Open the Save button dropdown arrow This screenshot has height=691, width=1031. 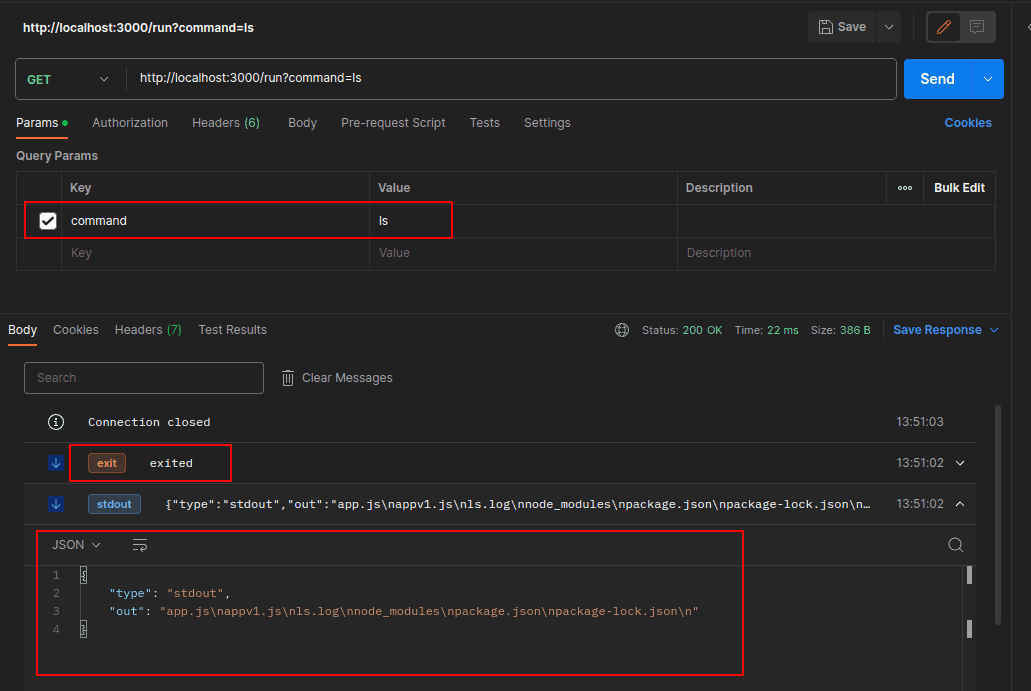[x=888, y=27]
